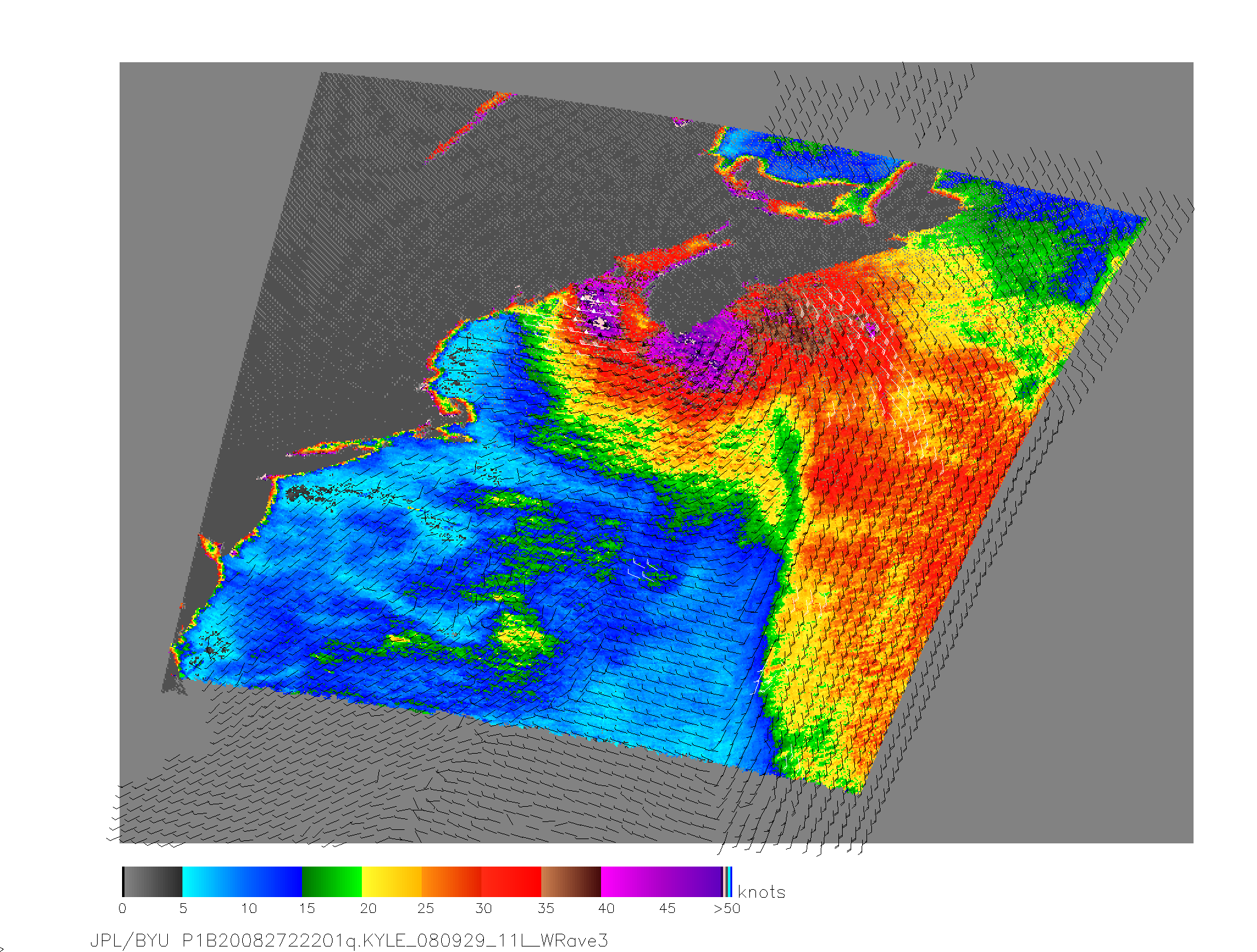Click the '15' legend value label
Viewport: 1257px width, 952px height.
[x=307, y=908]
